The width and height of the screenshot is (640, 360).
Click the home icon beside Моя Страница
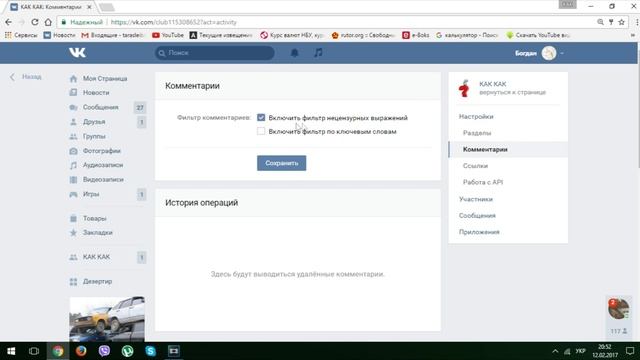pyautogui.click(x=73, y=79)
